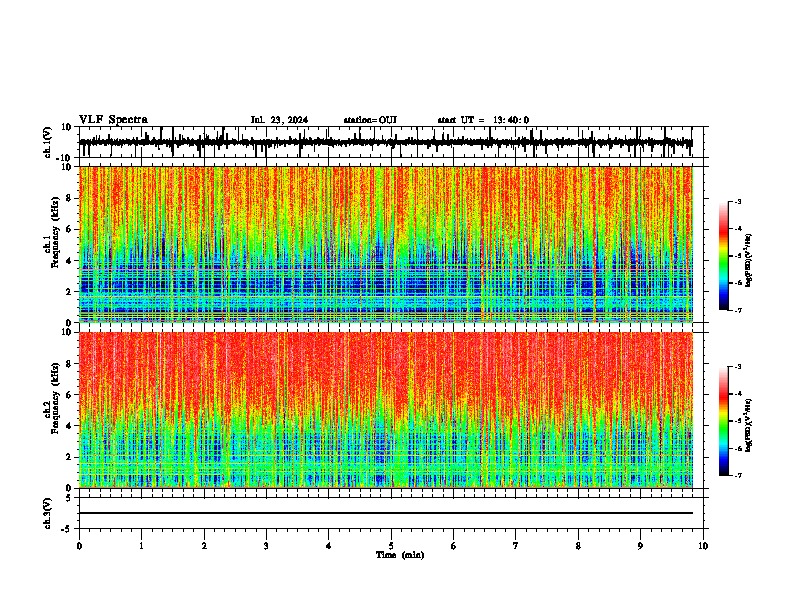Image resolution: width=792 pixels, height=612 pixels.
Task: Click the ch.1 "Frequency (kHz)" axis label
Action: coord(55,232)
